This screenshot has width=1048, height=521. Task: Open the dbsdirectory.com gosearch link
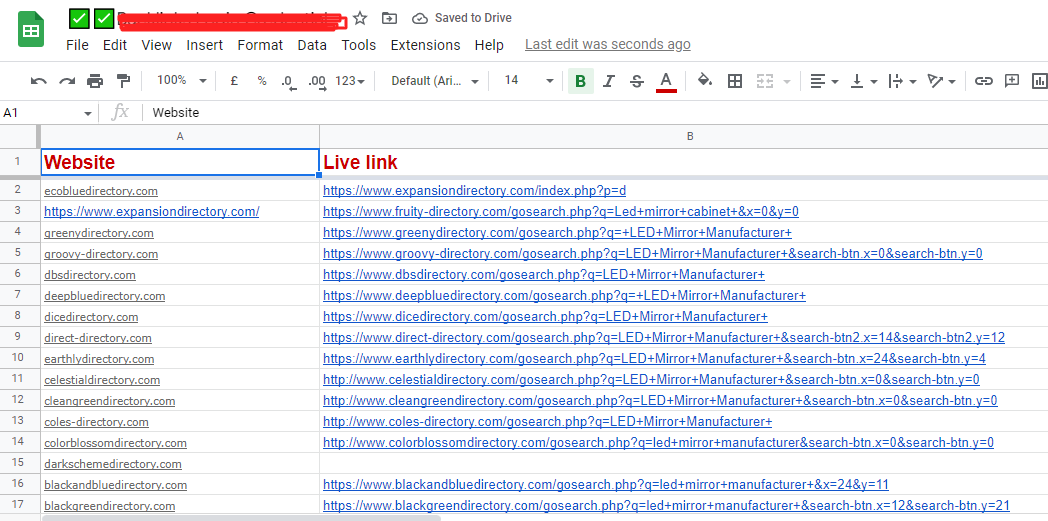coord(544,275)
